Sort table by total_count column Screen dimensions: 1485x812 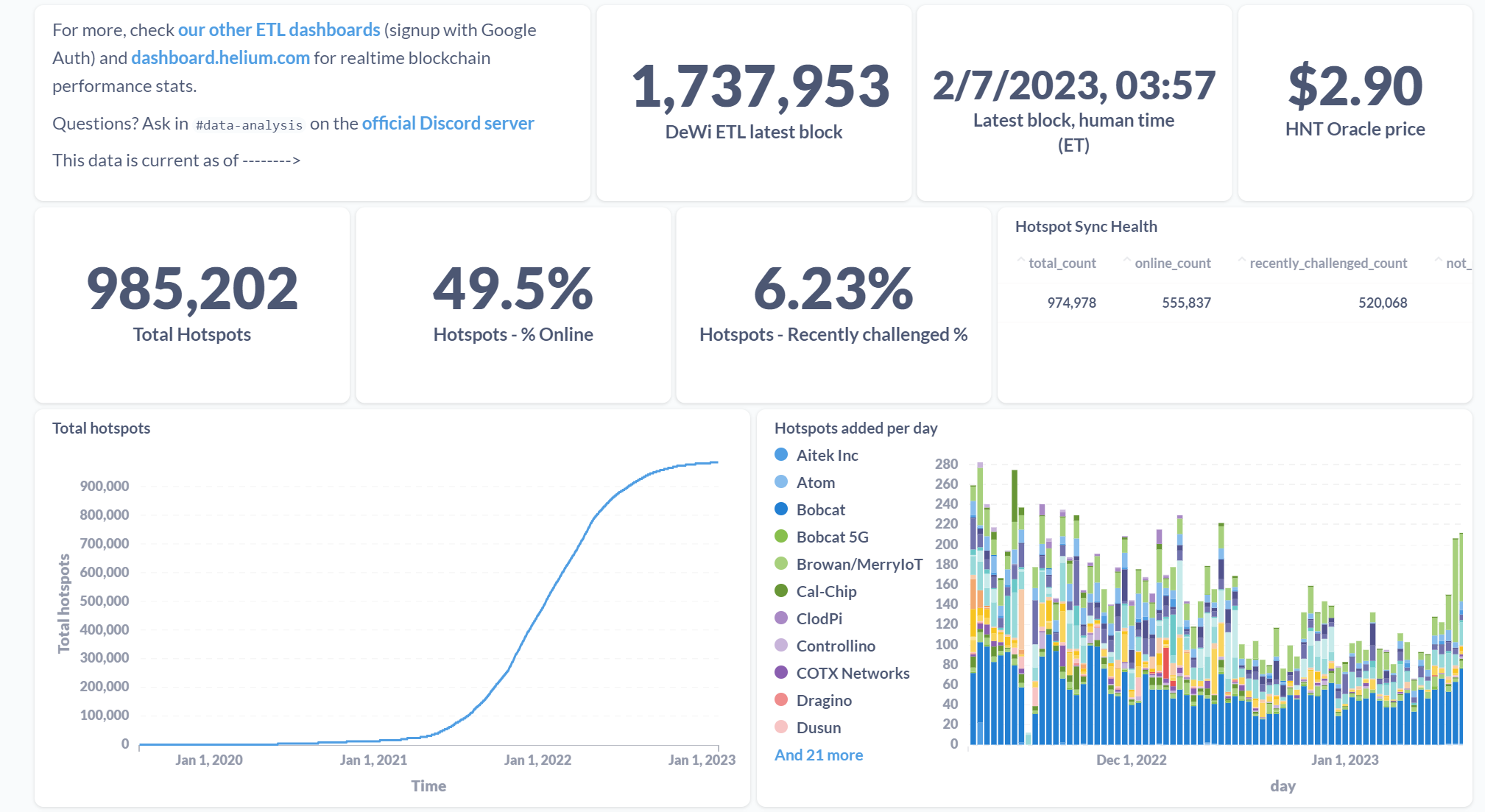pyautogui.click(x=1062, y=263)
